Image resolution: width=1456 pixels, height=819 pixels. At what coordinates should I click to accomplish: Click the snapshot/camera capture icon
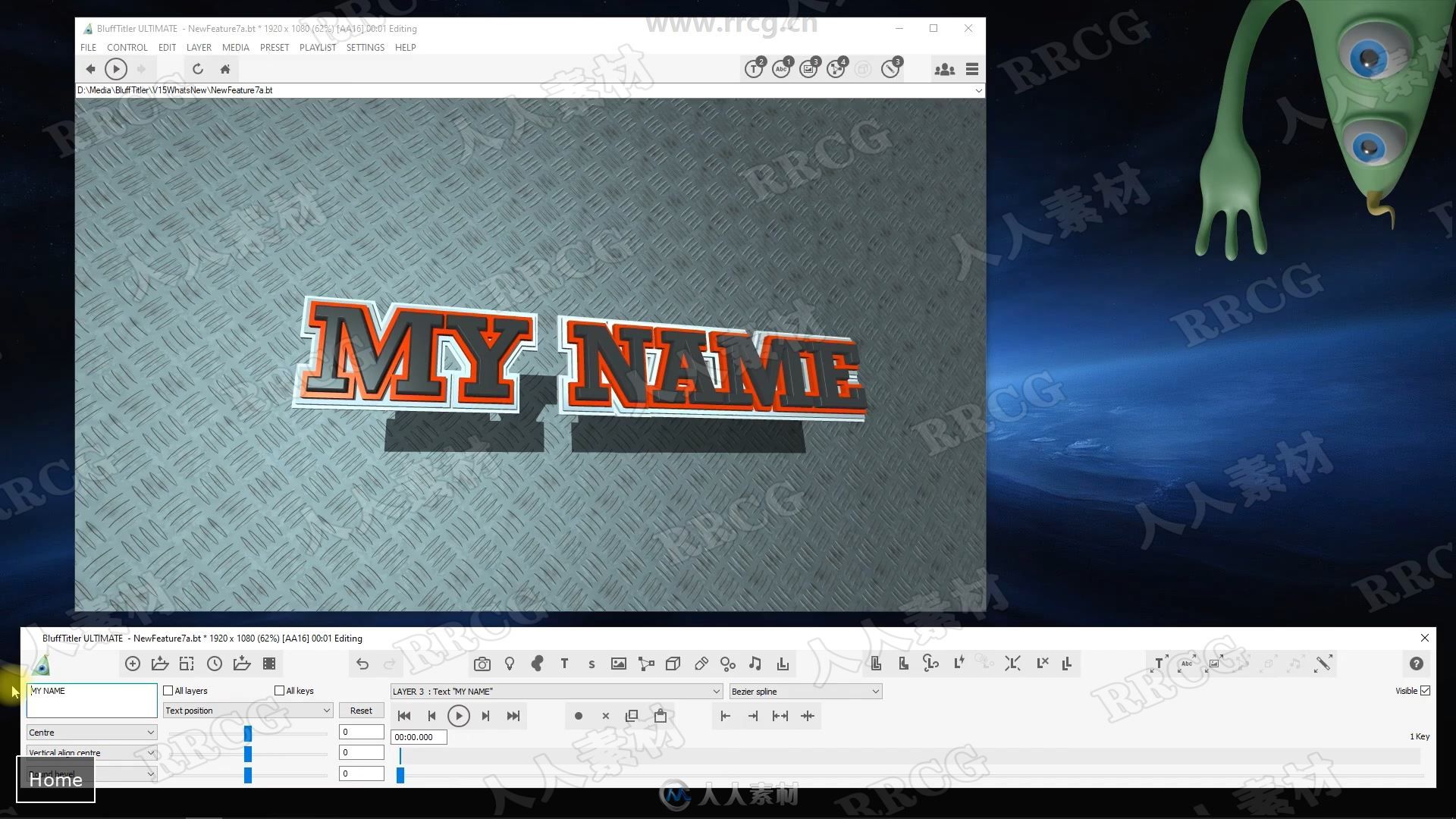point(482,664)
